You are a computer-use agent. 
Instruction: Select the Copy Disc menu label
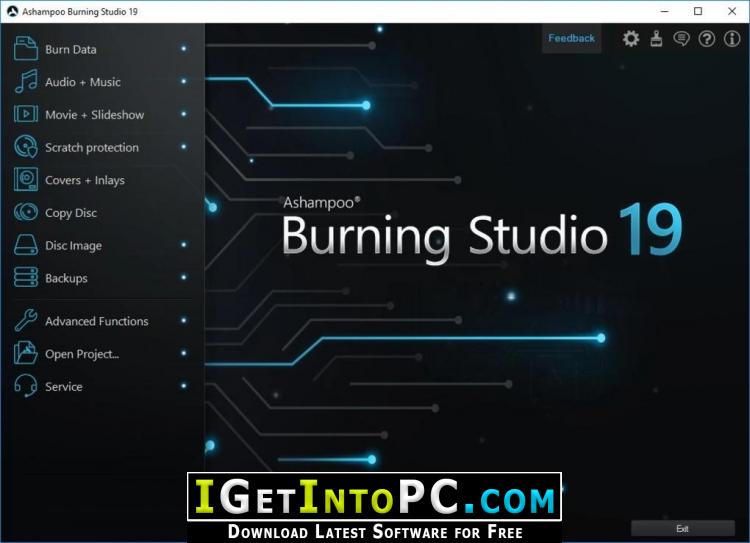71,213
